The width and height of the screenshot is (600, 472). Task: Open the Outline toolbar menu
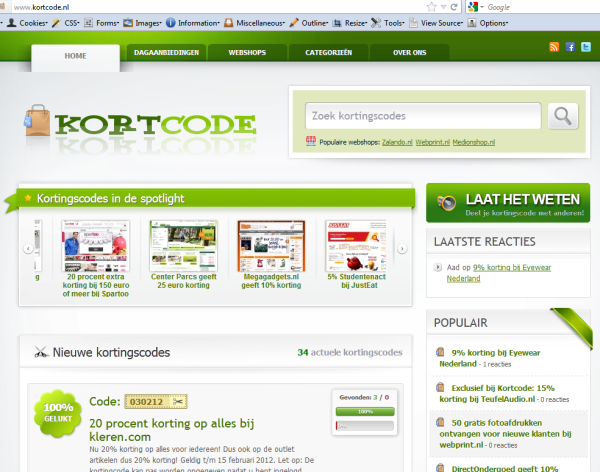(308, 23)
